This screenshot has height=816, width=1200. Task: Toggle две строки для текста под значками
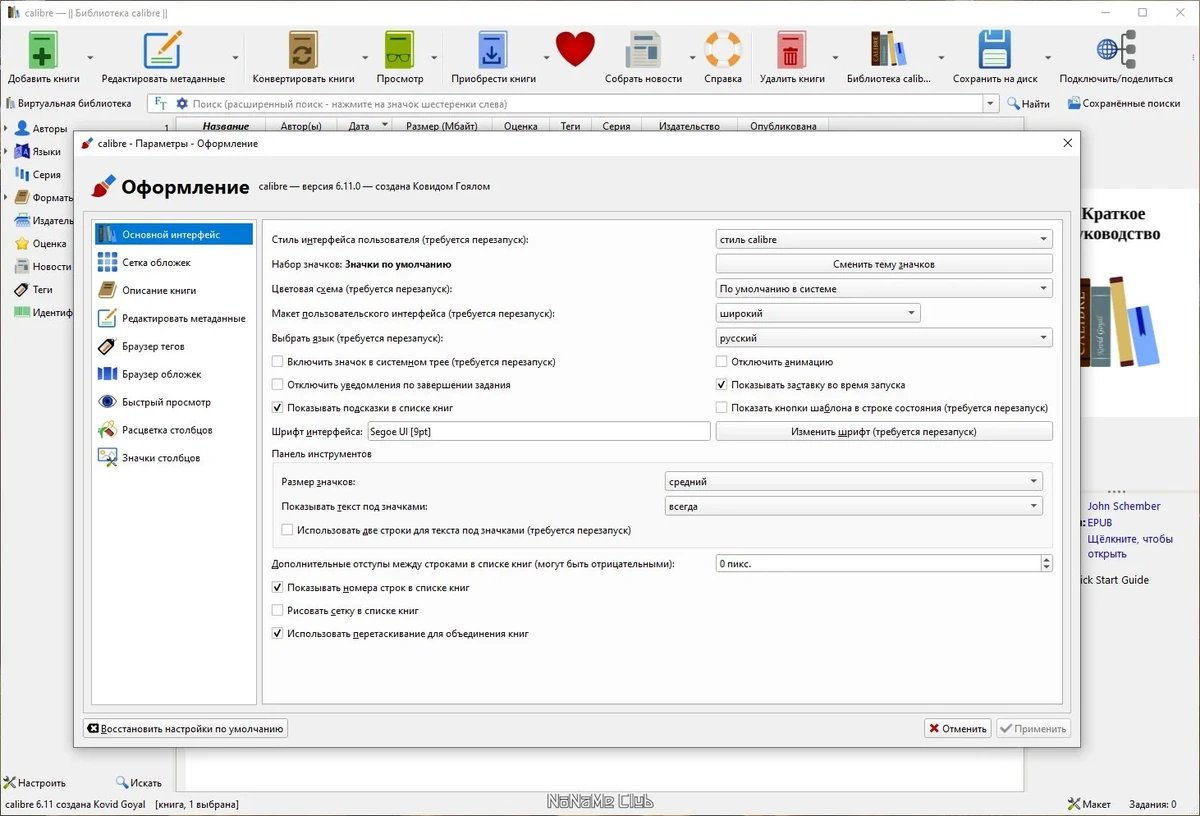(288, 531)
